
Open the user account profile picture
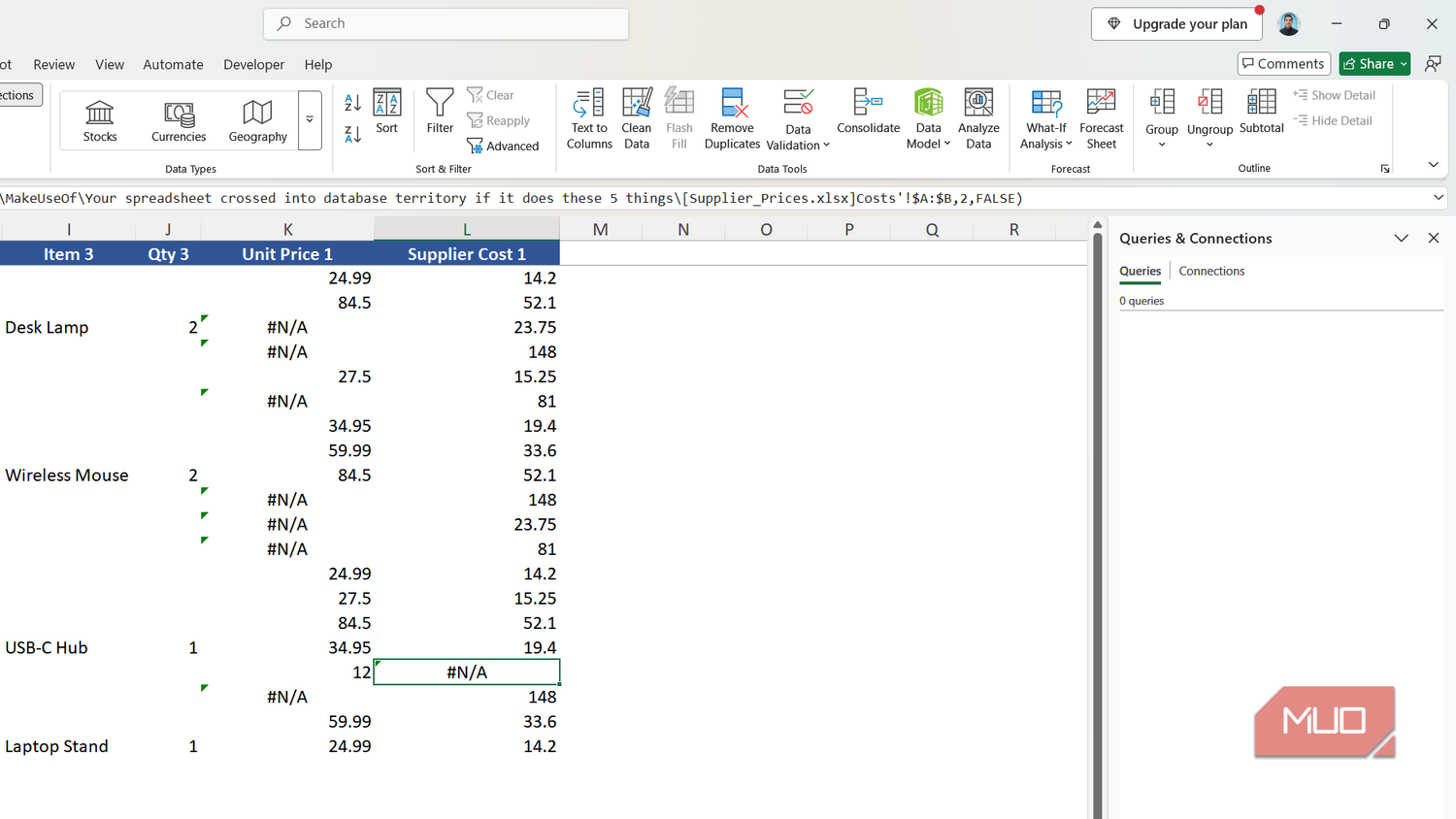point(1289,24)
